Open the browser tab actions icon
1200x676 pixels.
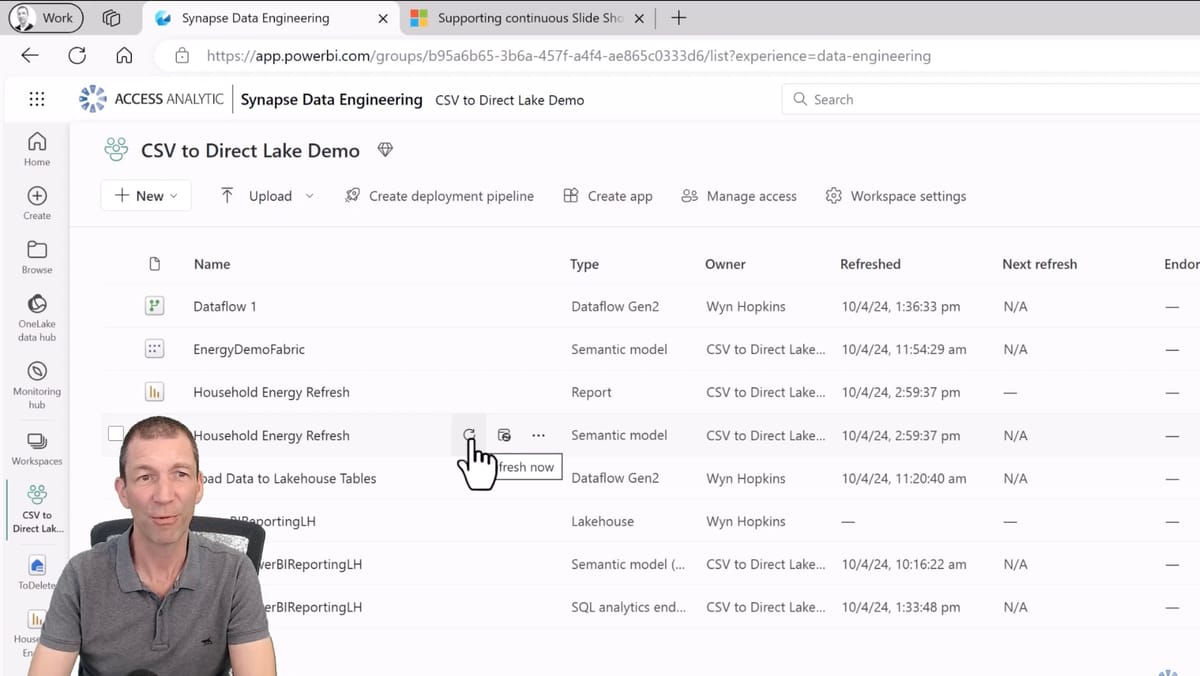point(111,18)
